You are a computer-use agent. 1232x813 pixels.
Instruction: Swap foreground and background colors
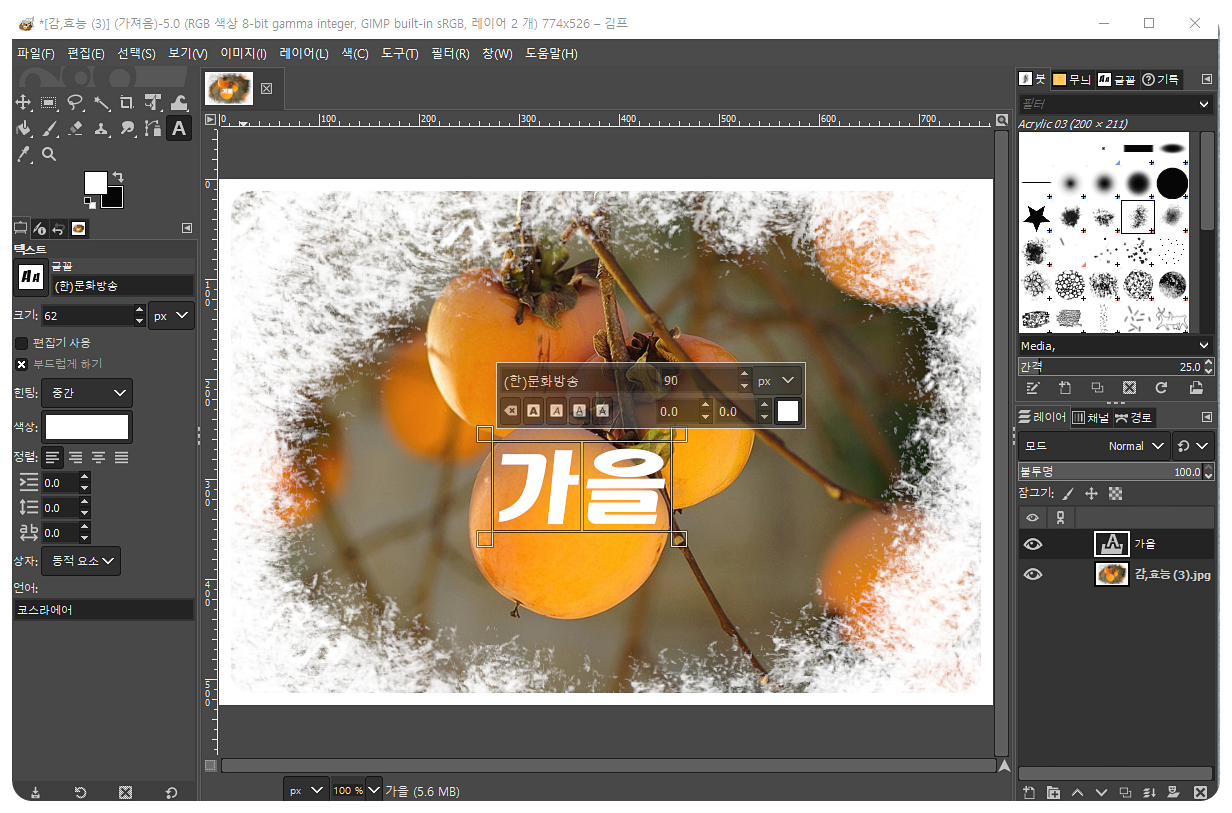[x=118, y=177]
